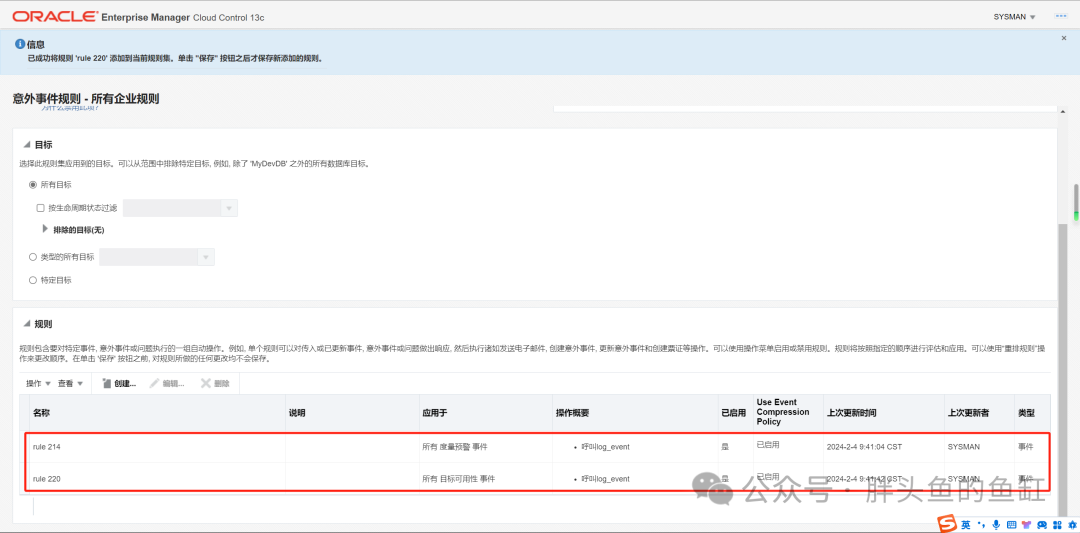Click the Oracle logo in header

(x=54, y=16)
